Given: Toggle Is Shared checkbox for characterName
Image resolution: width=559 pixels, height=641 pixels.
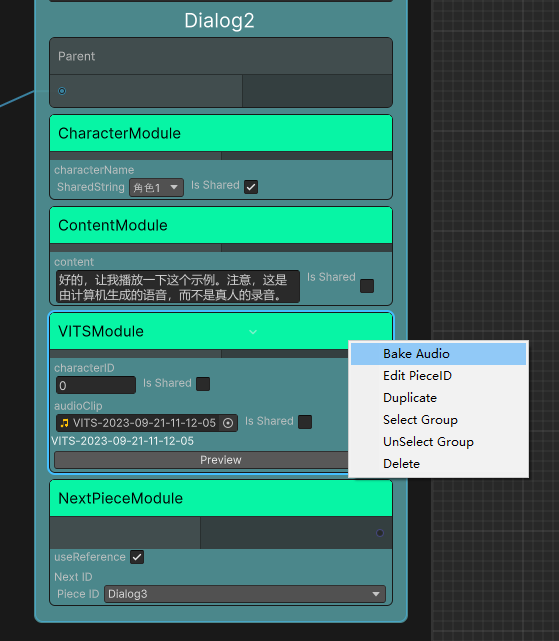Looking at the screenshot, I should tap(251, 187).
